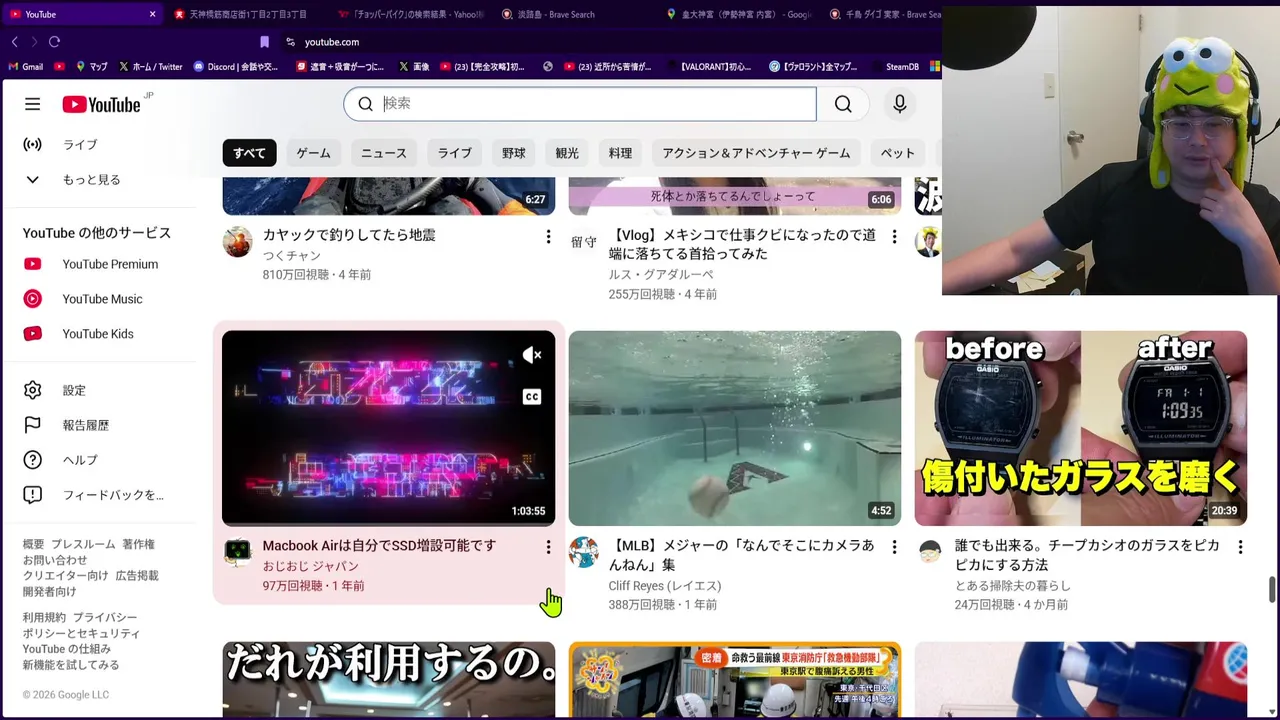Select the 観光 filter chip
Image resolution: width=1280 pixels, height=720 pixels.
(567, 153)
